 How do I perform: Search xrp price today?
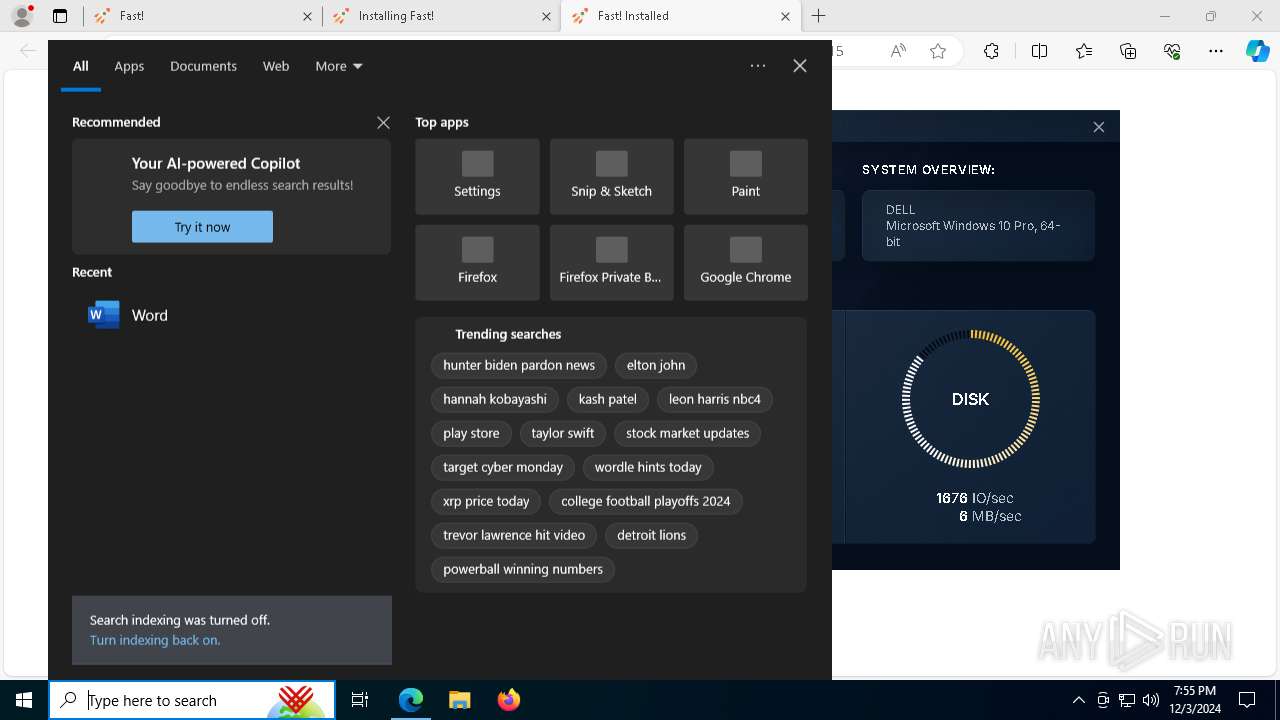[486, 501]
